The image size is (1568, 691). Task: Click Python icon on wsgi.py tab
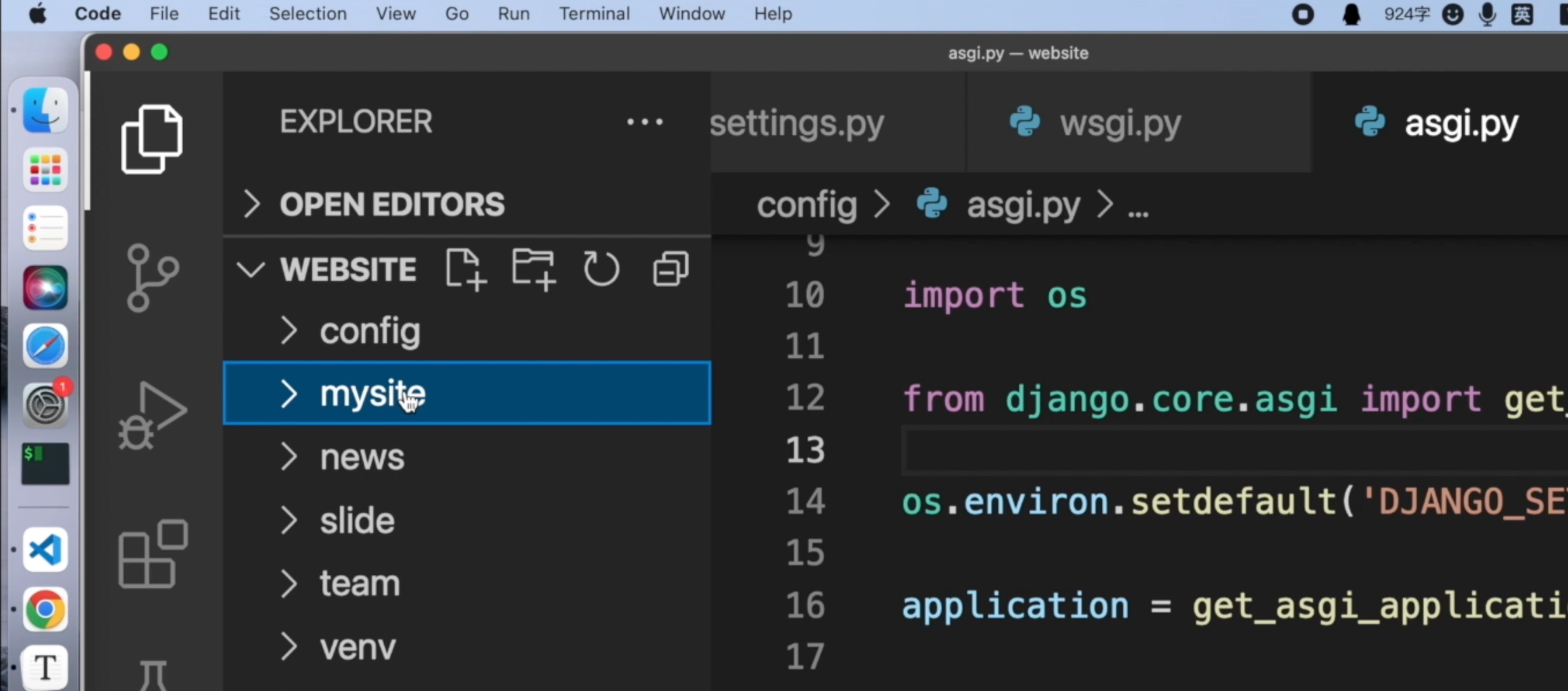click(1024, 122)
